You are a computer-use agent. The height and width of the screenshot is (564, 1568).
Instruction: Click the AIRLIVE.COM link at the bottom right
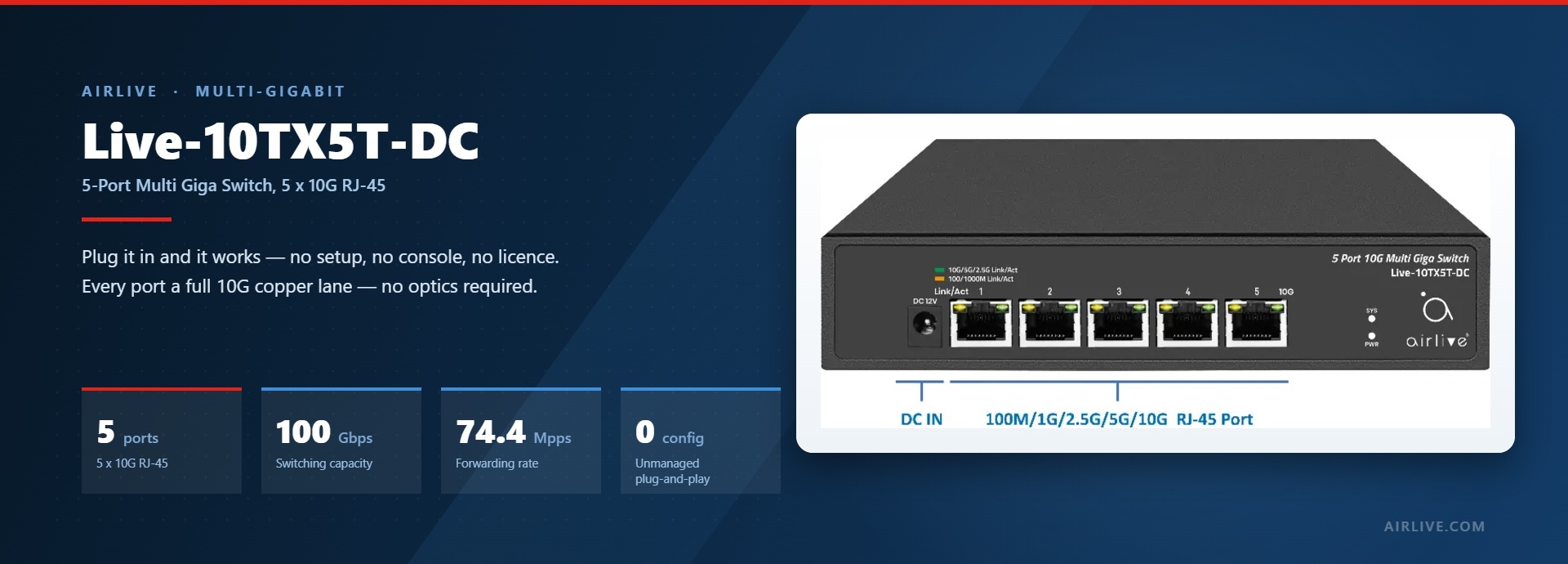(1434, 526)
